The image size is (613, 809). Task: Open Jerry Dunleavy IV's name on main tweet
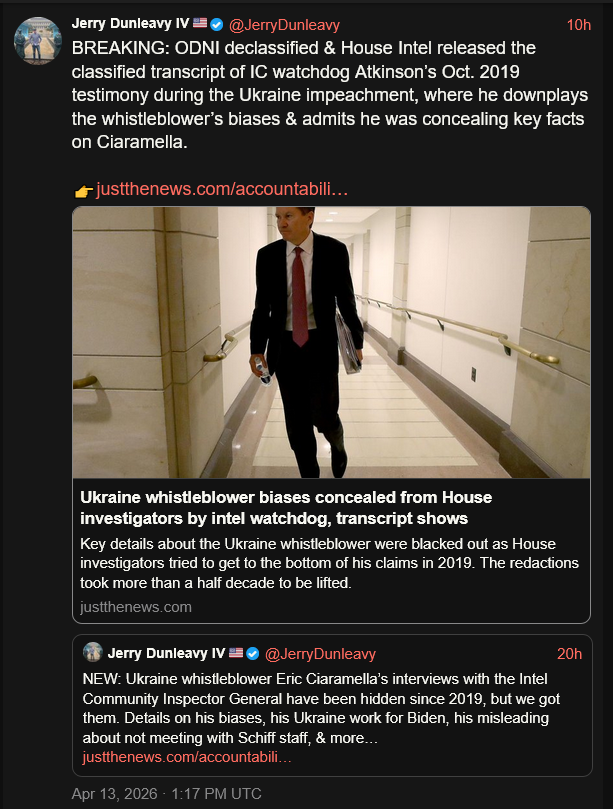click(130, 24)
